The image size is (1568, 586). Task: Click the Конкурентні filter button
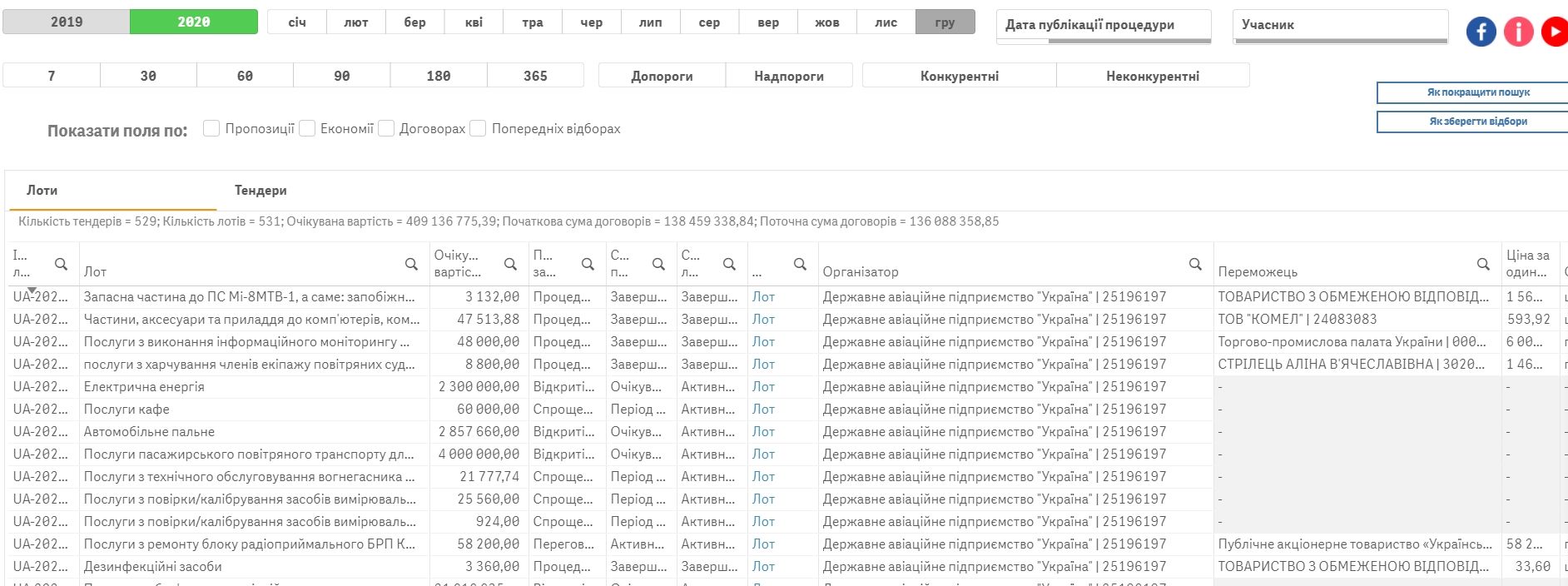pyautogui.click(x=960, y=76)
